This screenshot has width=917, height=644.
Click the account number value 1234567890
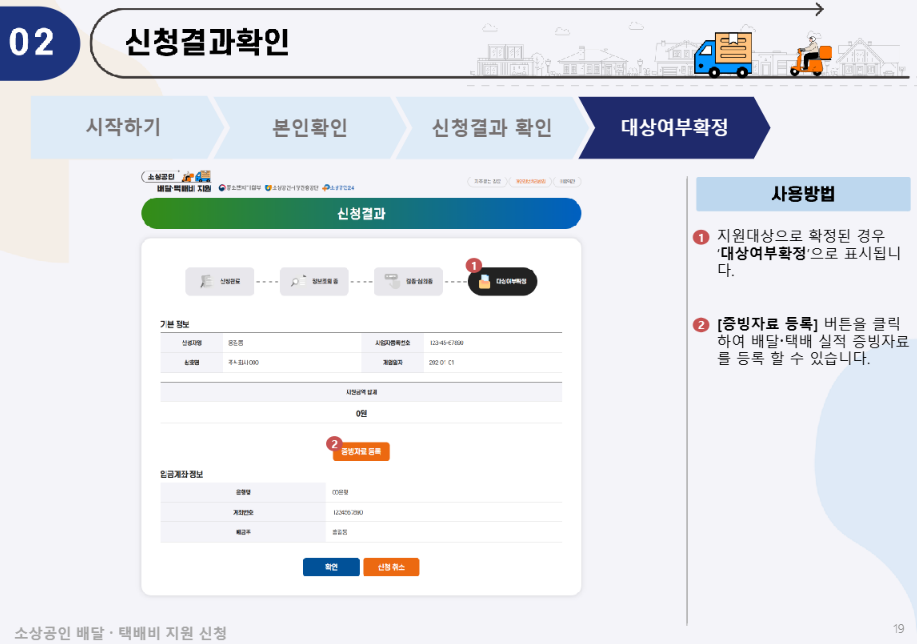(347, 512)
